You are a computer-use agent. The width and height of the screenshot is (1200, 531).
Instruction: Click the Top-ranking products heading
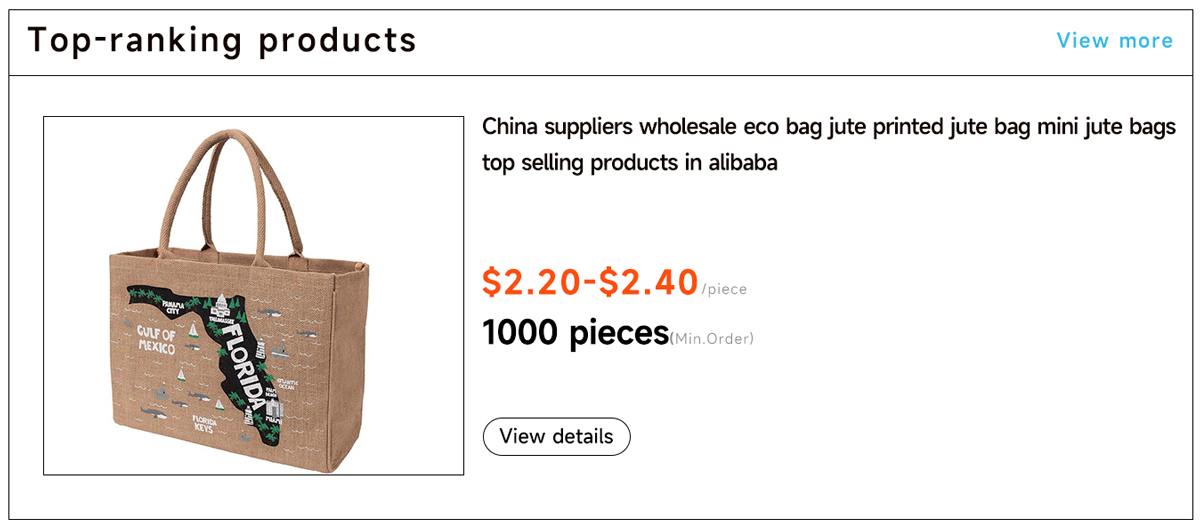tap(221, 41)
